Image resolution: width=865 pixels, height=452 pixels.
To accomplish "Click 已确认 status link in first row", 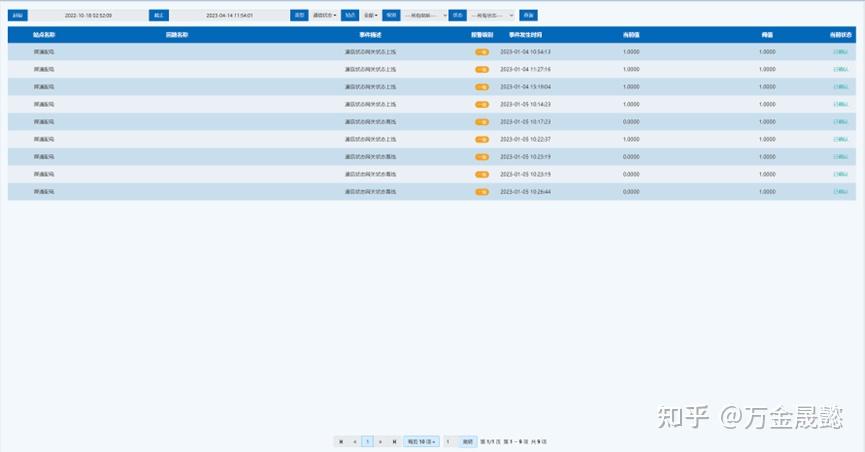I will [x=839, y=51].
